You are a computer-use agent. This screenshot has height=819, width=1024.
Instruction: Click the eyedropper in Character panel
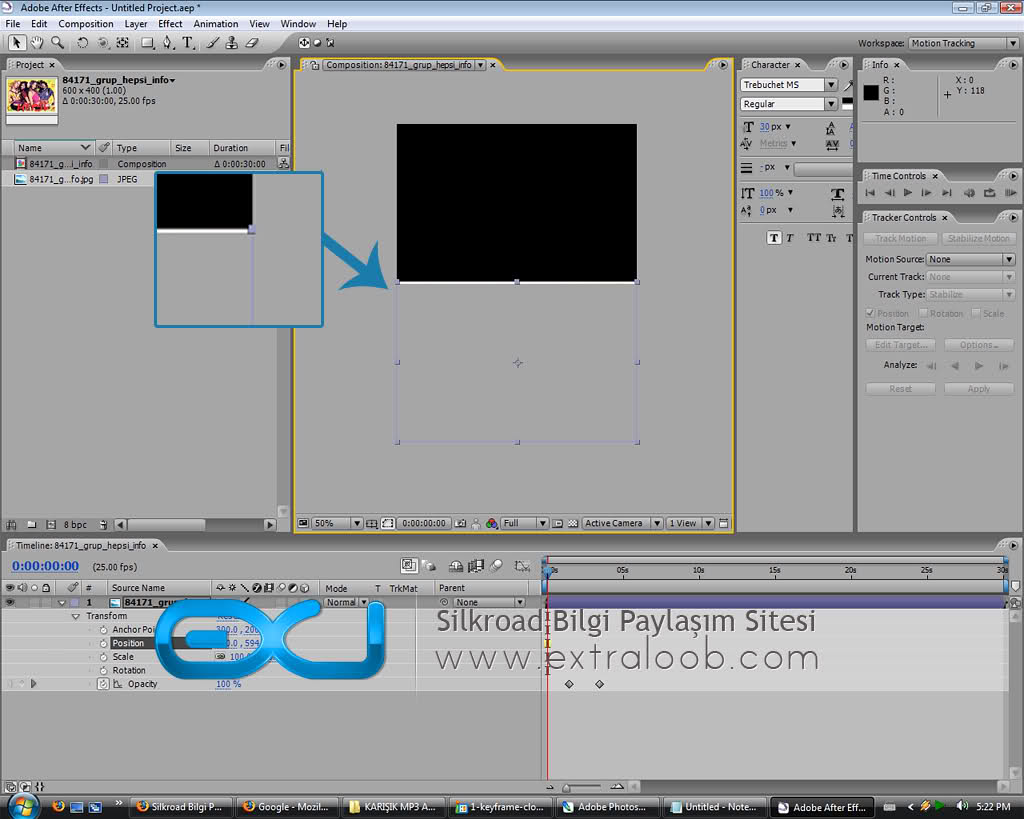coord(848,85)
